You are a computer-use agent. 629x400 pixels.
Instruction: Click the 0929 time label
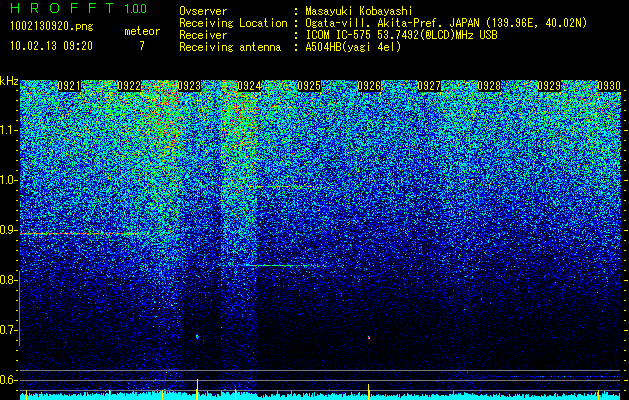click(549, 86)
